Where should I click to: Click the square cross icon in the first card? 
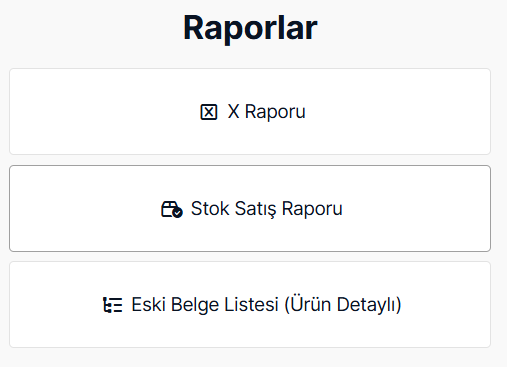[209, 112]
